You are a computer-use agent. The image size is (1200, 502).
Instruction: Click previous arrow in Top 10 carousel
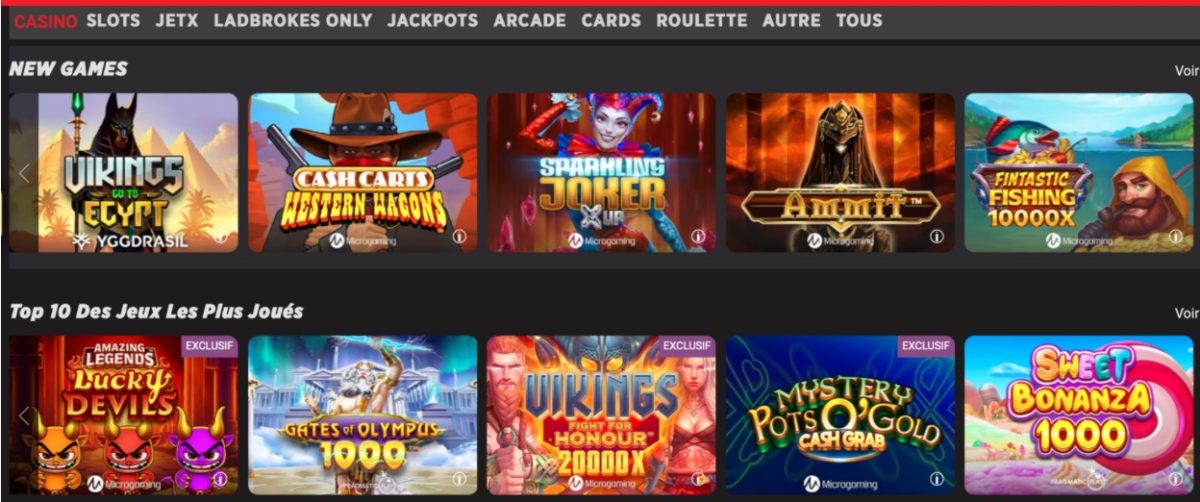(x=24, y=415)
